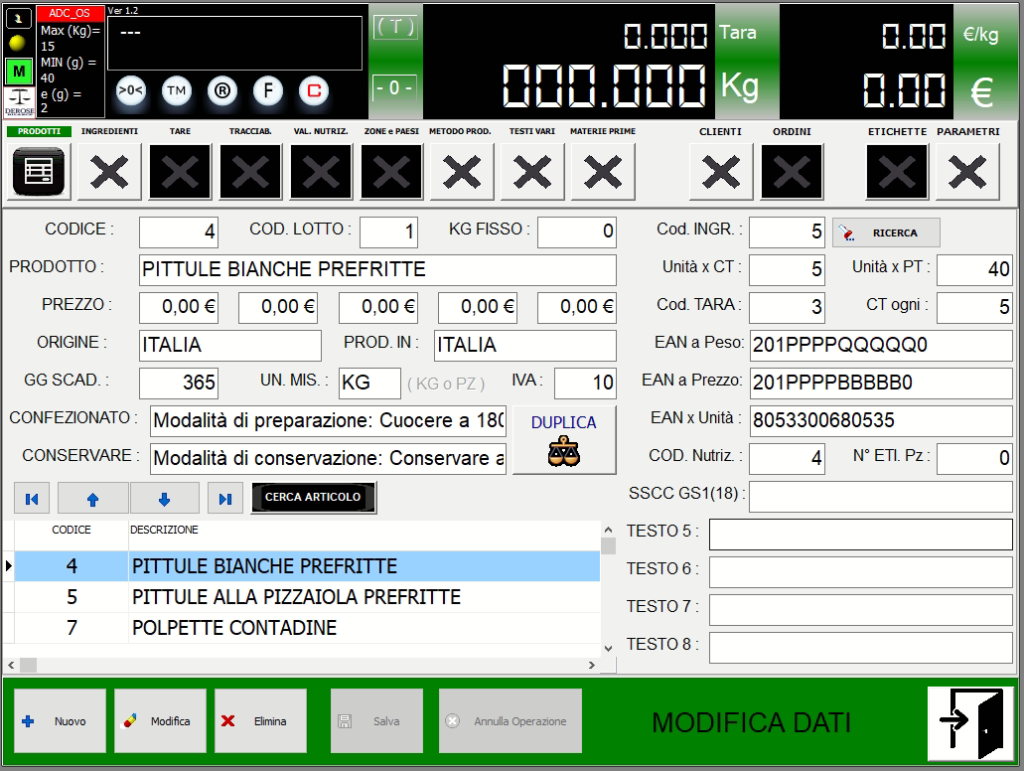This screenshot has width=1024, height=771.
Task: Toggle the -0- zero indicator
Action: point(394,87)
